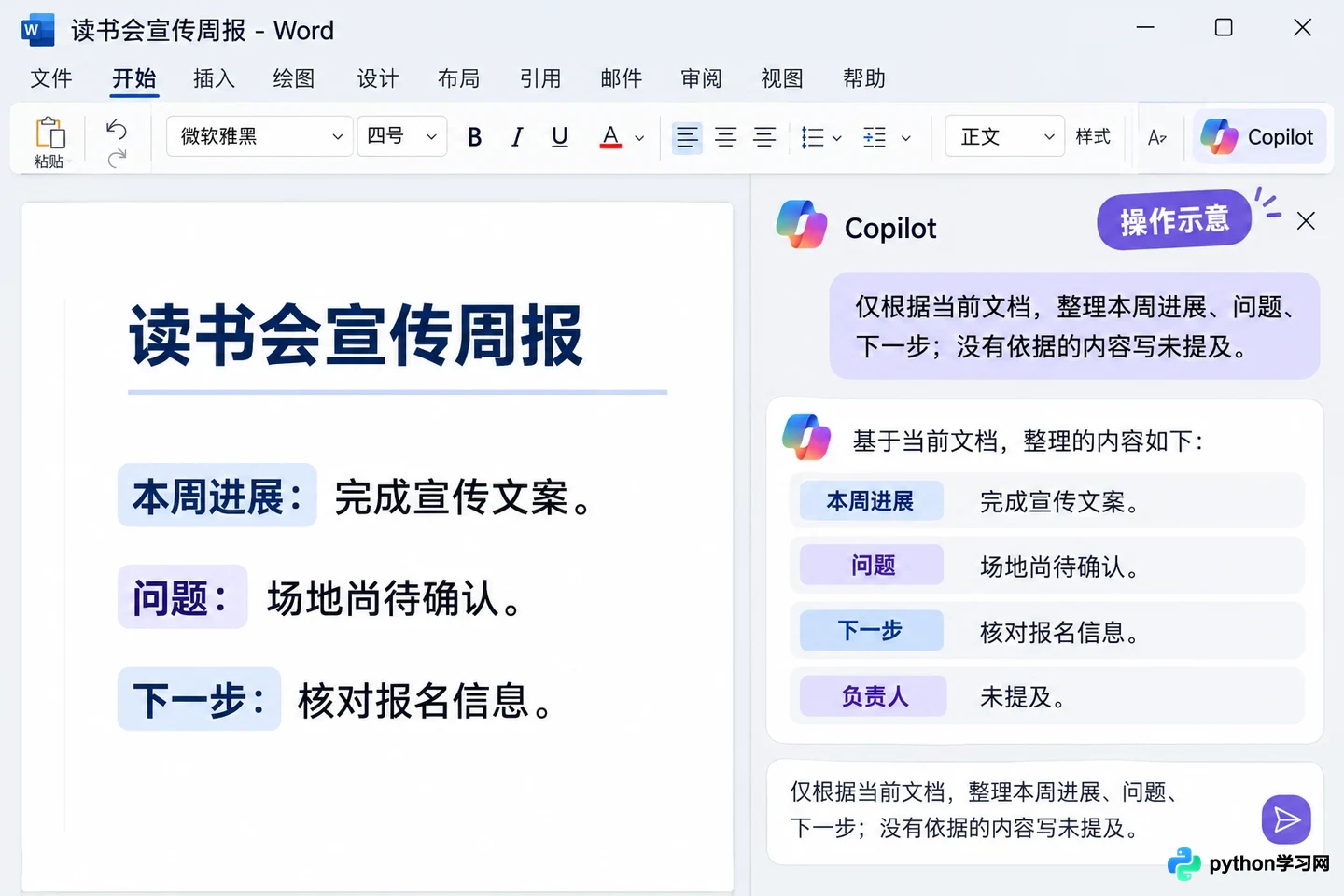Screen dimensions: 1344x896
Task: Click the Copilot prompt input box
Action: [1044, 813]
